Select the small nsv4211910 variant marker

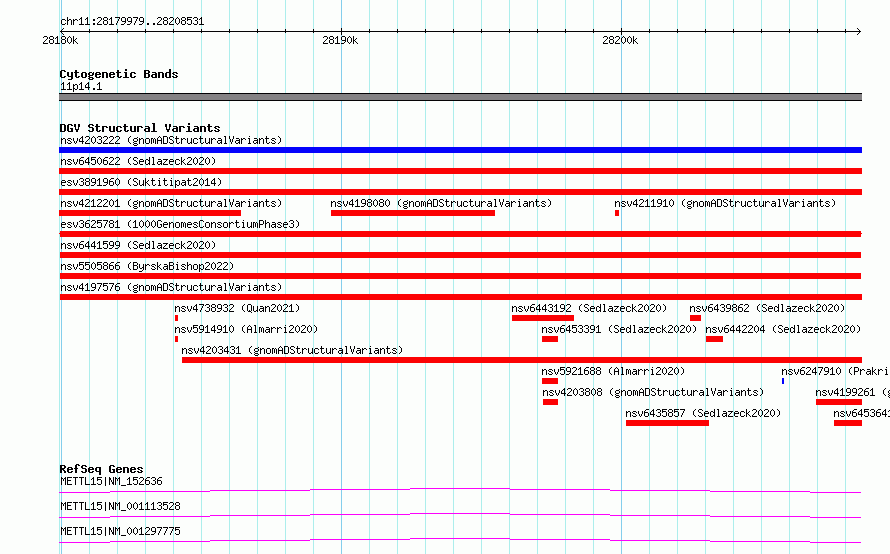(617, 213)
